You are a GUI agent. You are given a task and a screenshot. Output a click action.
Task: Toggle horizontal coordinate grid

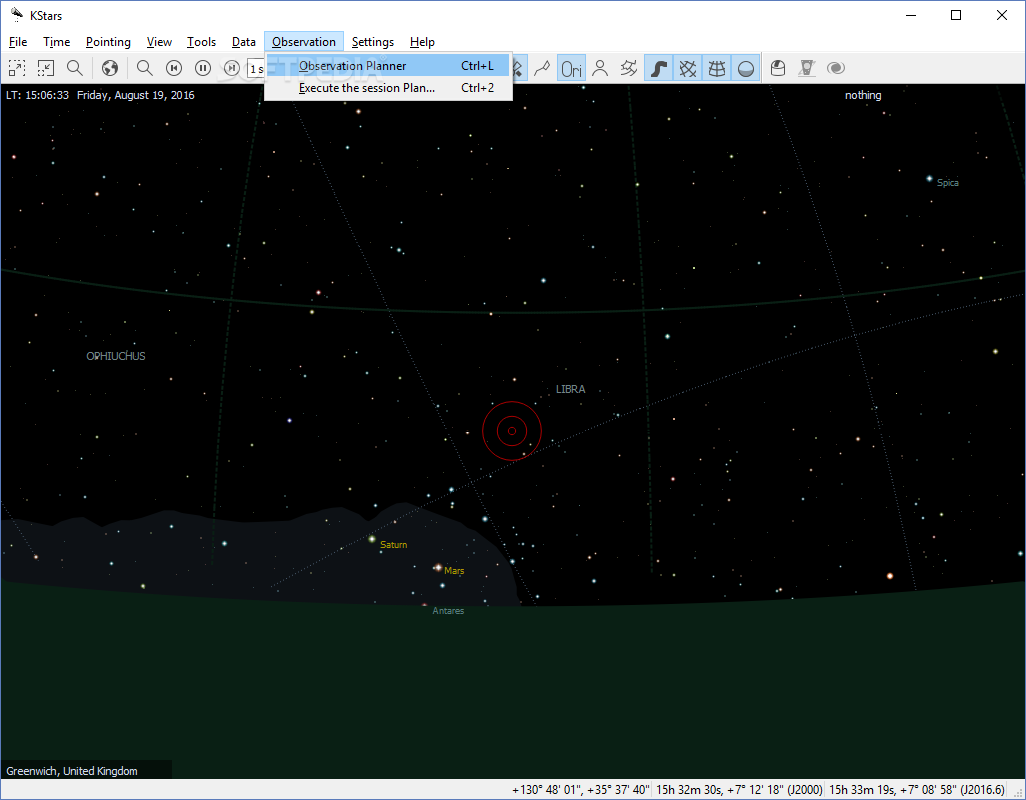tap(716, 68)
